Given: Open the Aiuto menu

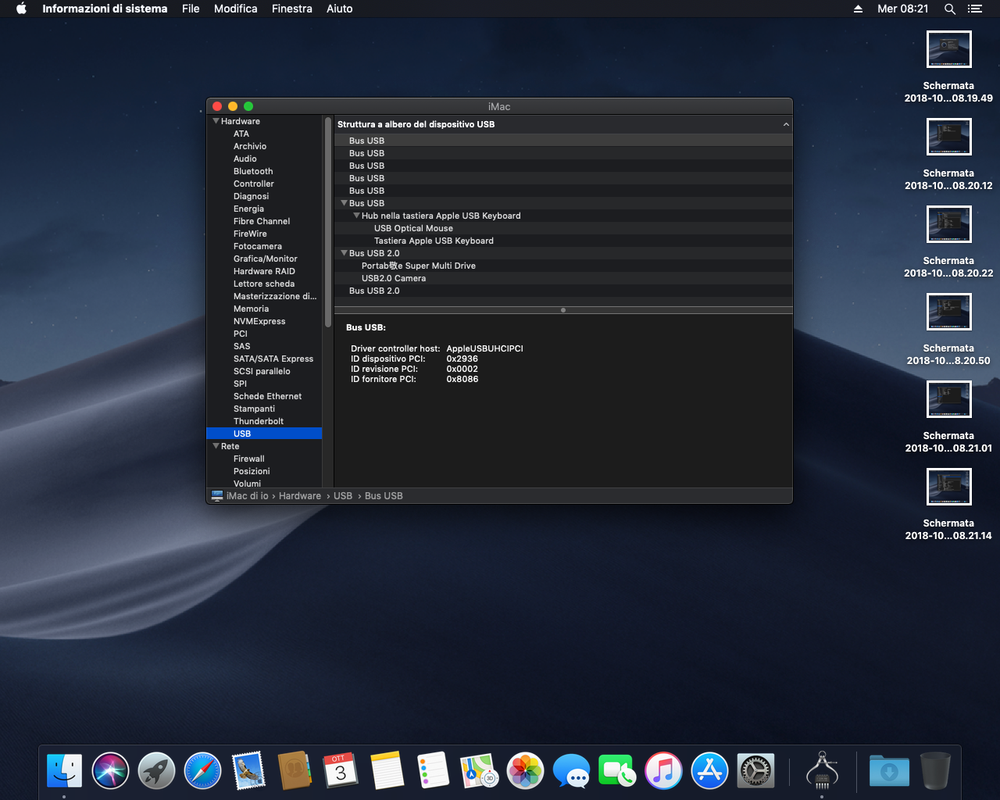Looking at the screenshot, I should 339,8.
